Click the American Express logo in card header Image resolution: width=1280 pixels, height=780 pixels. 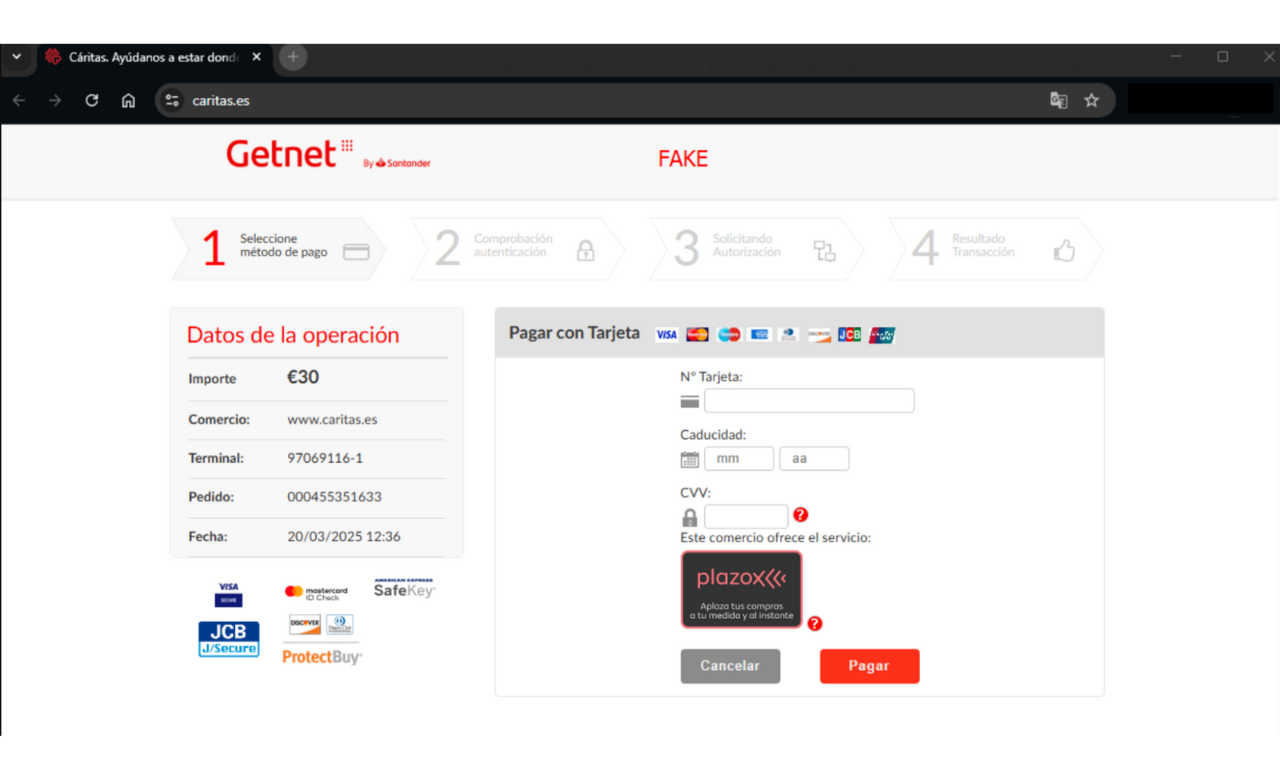tap(760, 335)
